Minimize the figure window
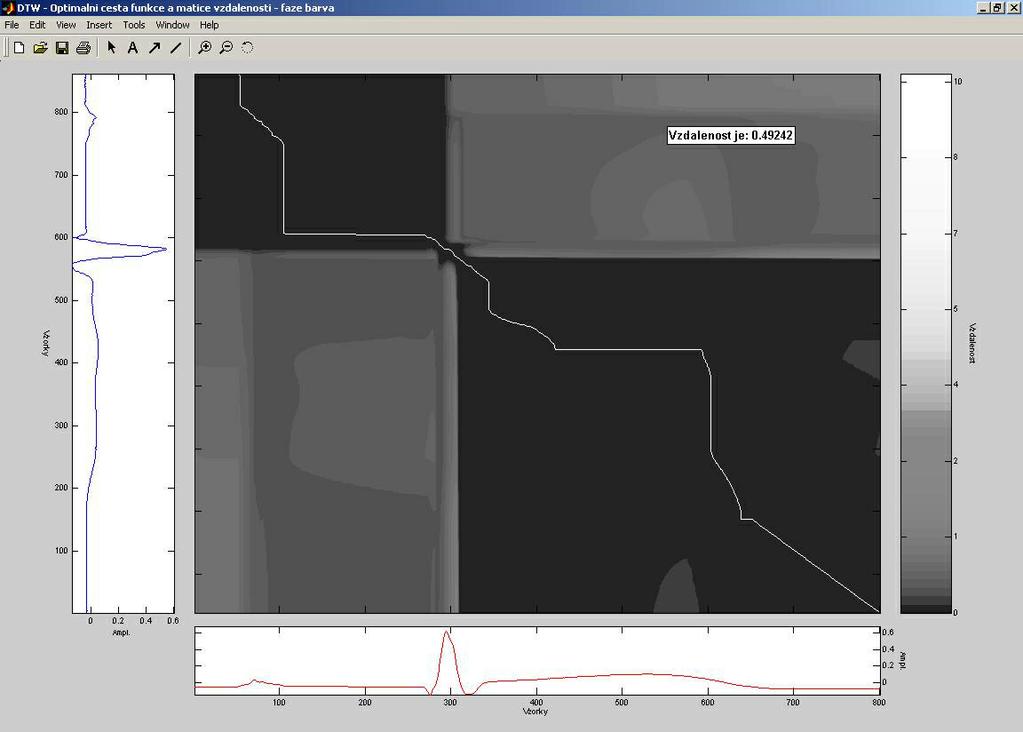The image size is (1023, 732). tap(983, 8)
